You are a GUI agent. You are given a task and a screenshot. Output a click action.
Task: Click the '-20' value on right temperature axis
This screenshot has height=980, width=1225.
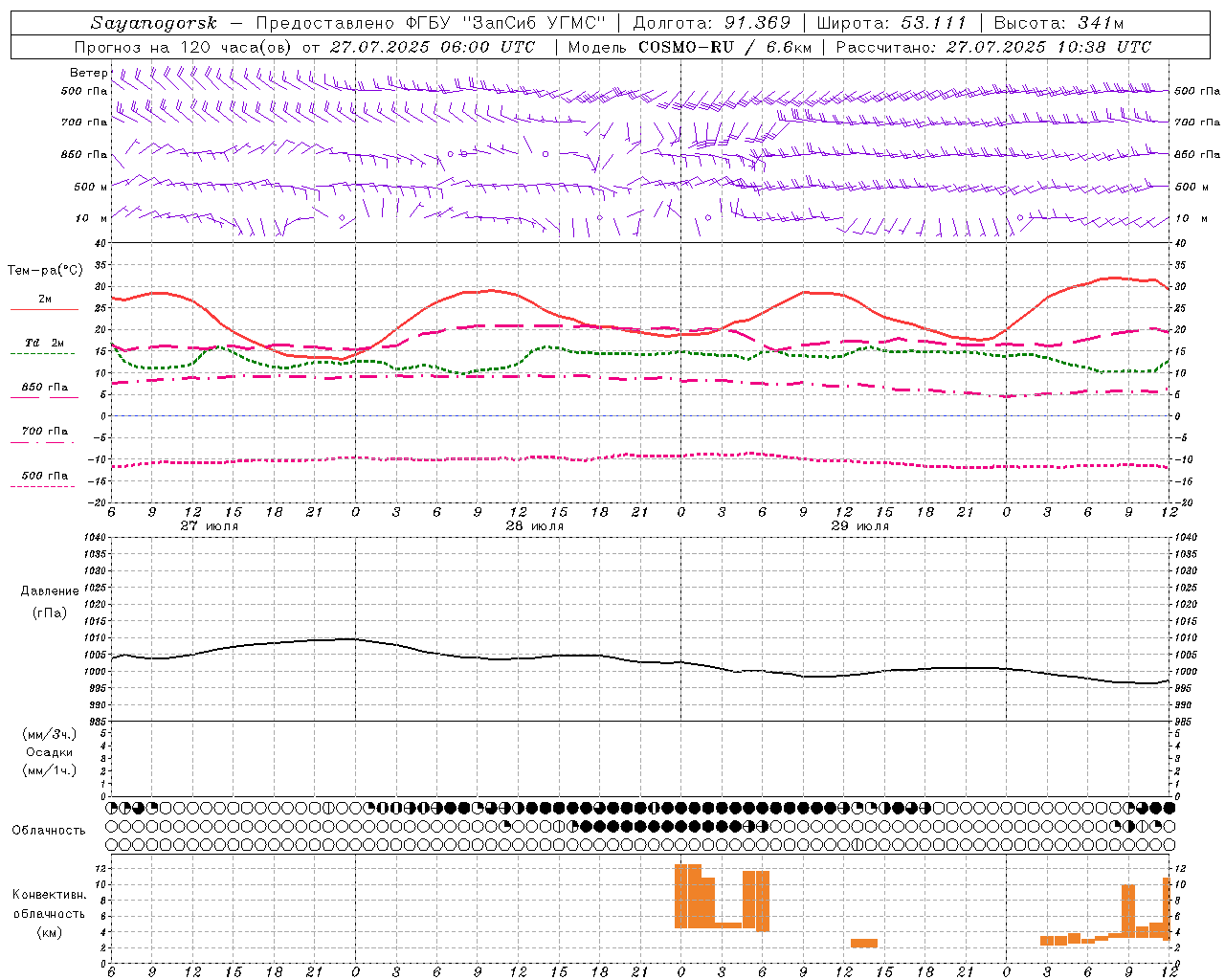1182,502
